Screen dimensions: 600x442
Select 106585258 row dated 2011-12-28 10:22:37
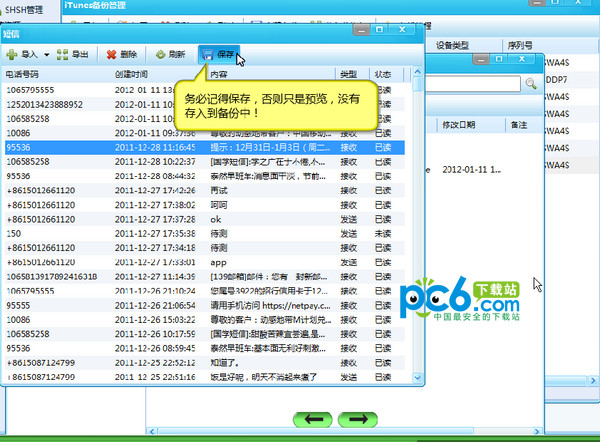pos(205,162)
